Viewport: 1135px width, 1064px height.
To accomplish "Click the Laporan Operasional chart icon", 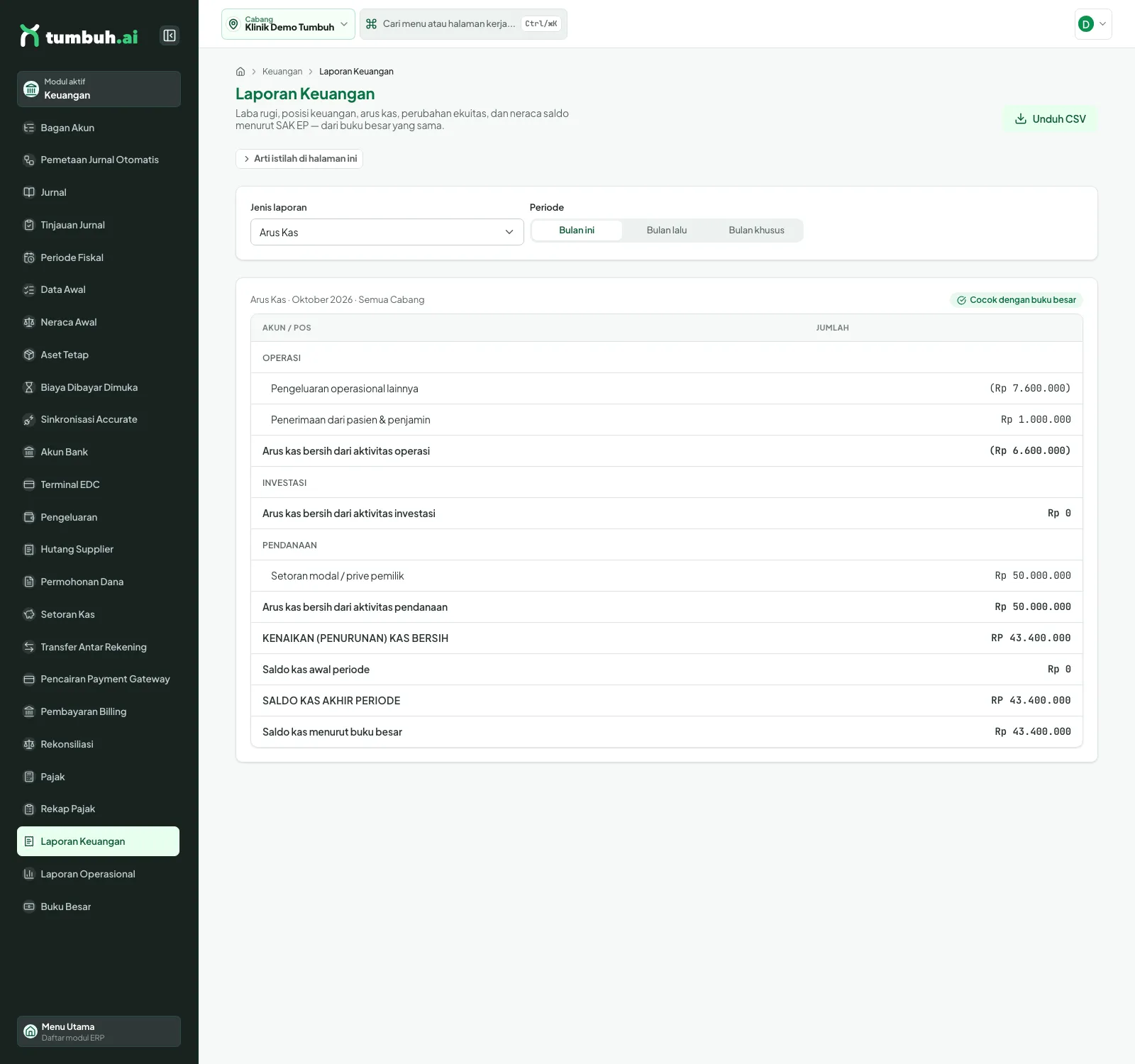I will click(29, 874).
